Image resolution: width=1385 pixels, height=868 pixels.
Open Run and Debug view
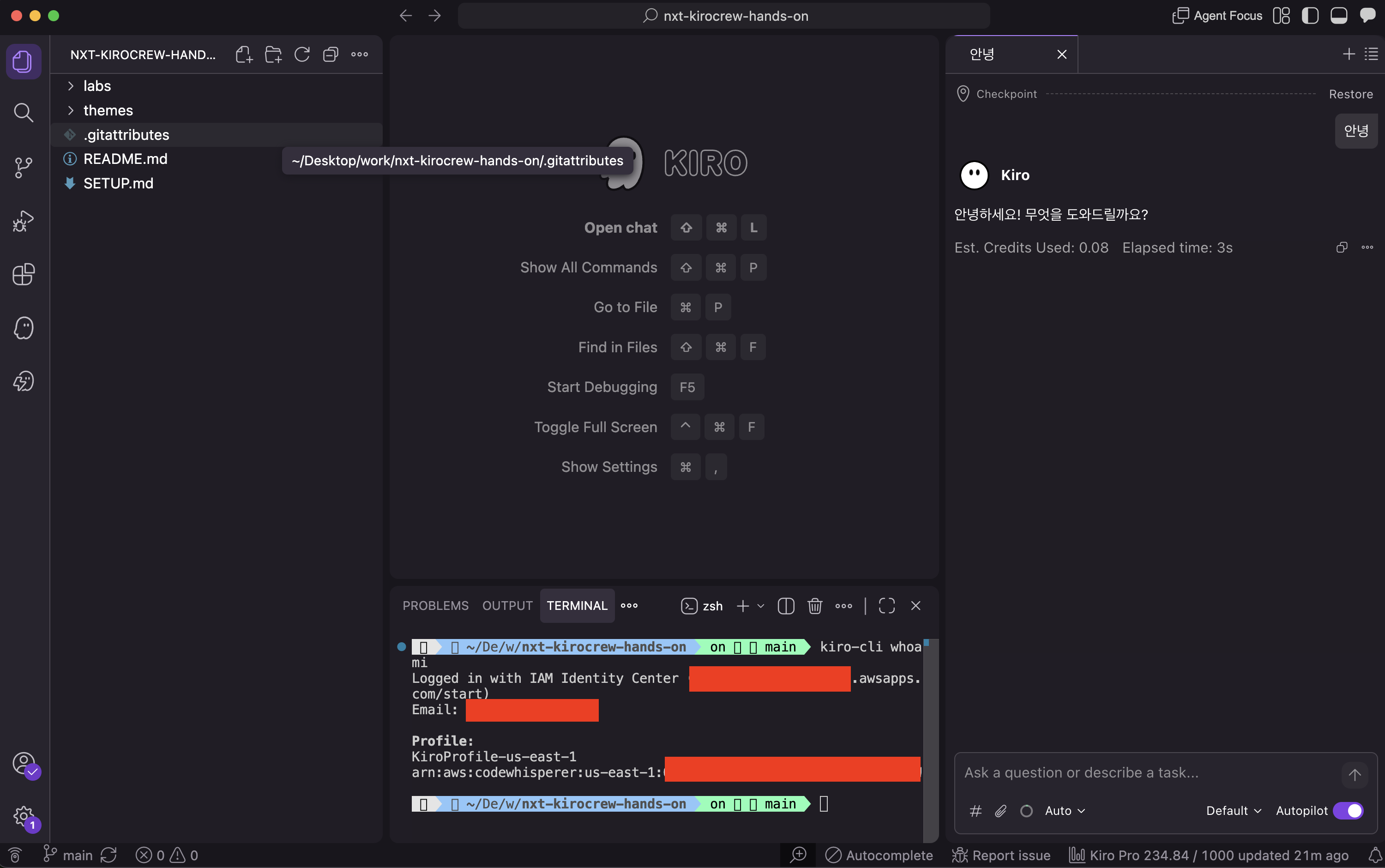point(23,221)
